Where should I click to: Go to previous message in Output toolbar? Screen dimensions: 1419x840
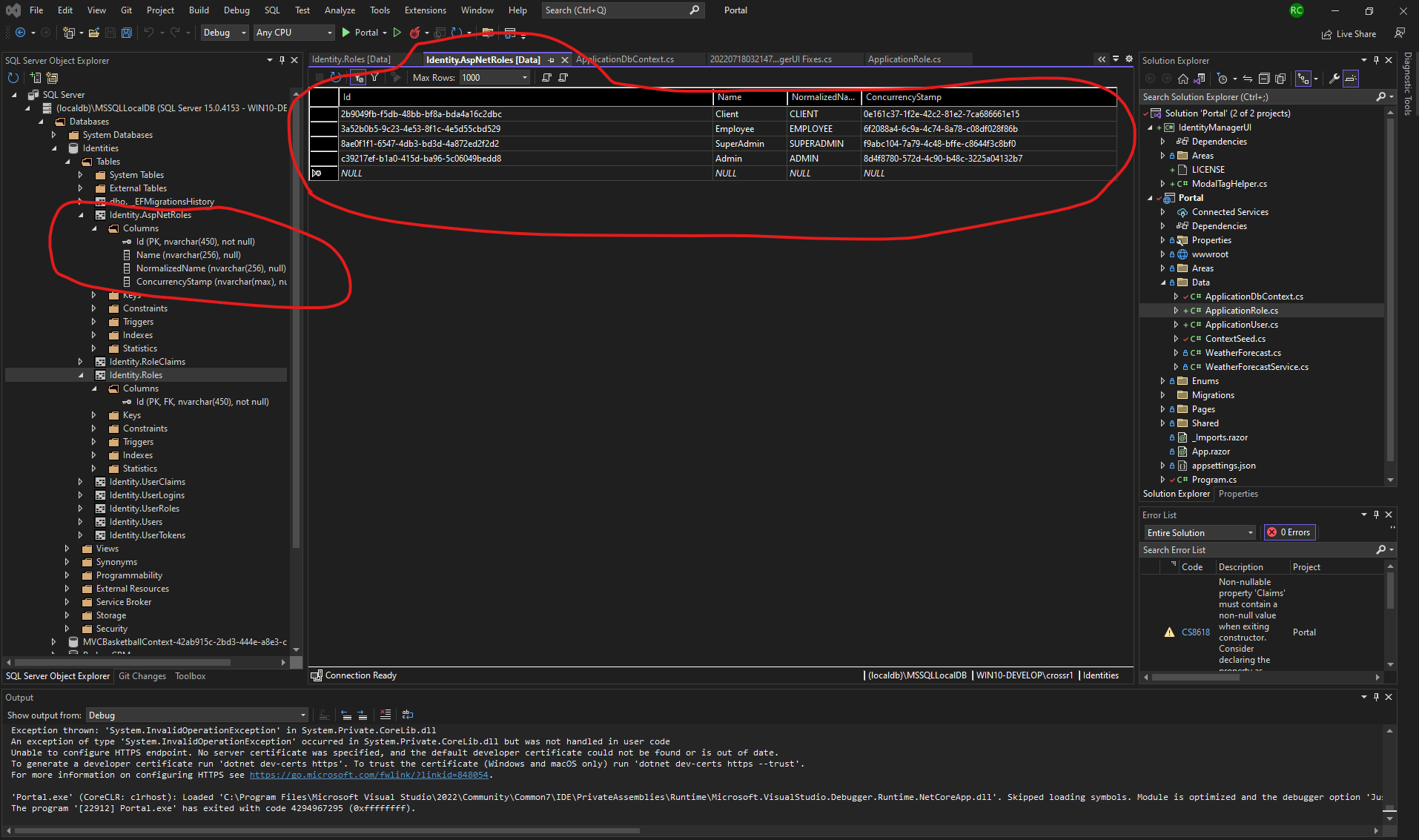345,715
